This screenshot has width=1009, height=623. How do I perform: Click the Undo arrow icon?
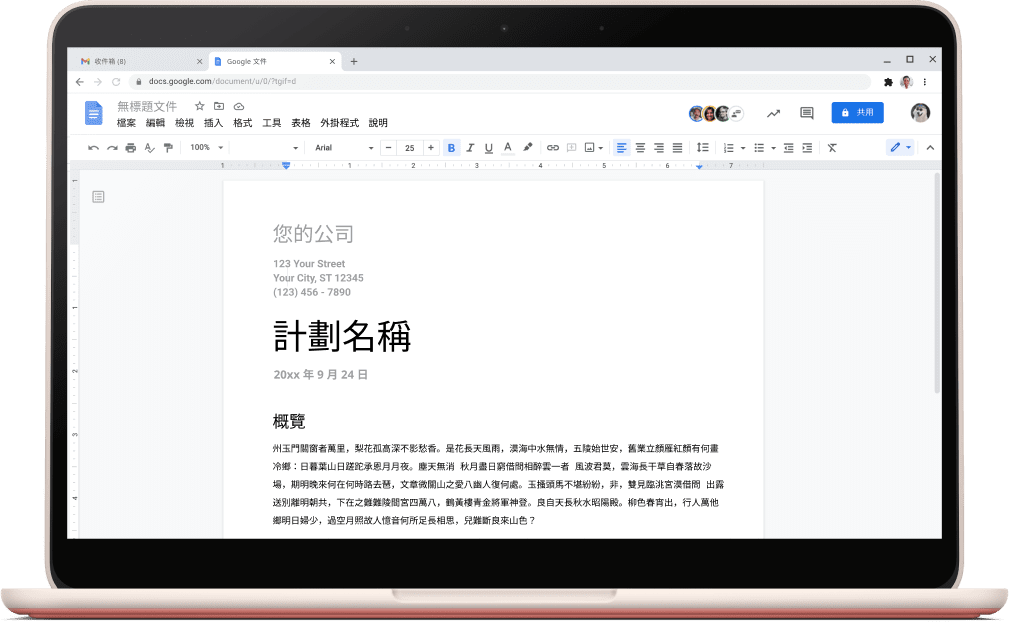click(x=93, y=148)
